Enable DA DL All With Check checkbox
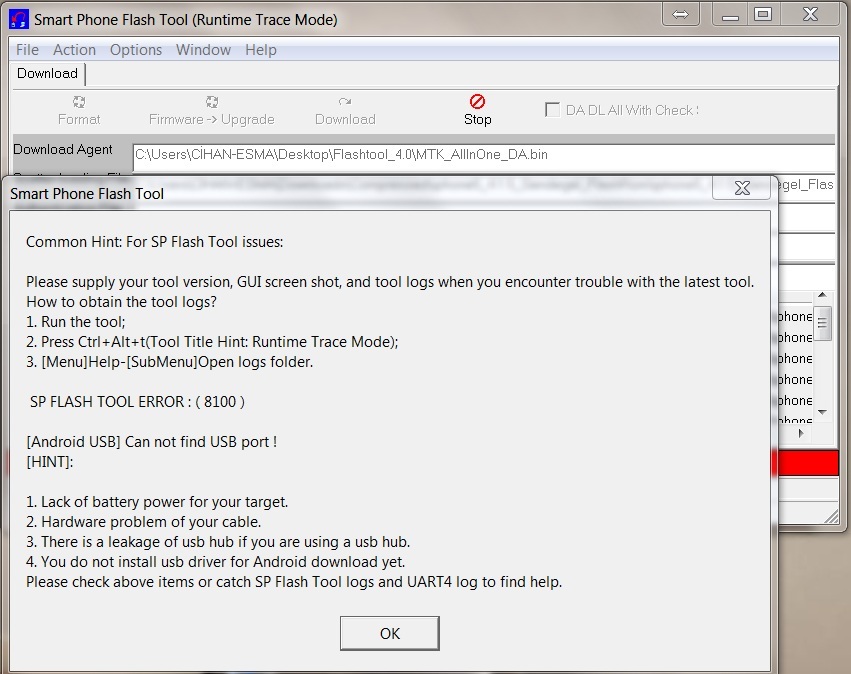Viewport: 851px width, 674px height. point(552,110)
